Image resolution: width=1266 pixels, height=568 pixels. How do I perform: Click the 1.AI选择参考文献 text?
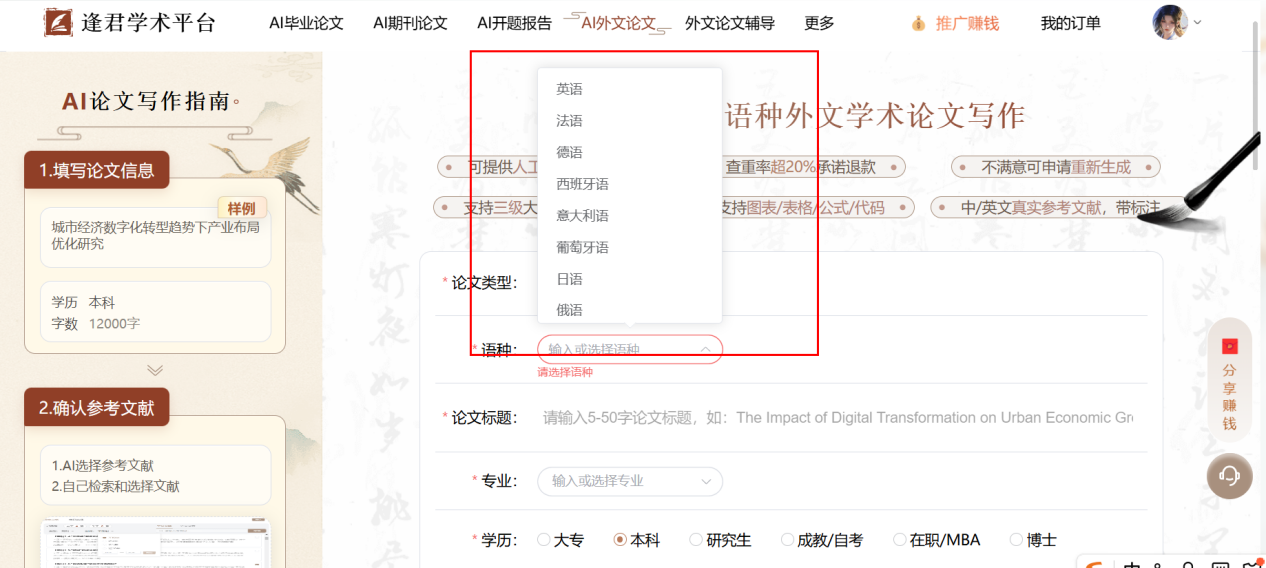pyautogui.click(x=103, y=465)
